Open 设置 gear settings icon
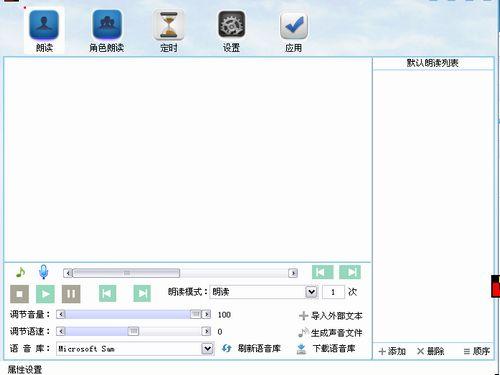The height and width of the screenshot is (375, 500). (x=231, y=25)
